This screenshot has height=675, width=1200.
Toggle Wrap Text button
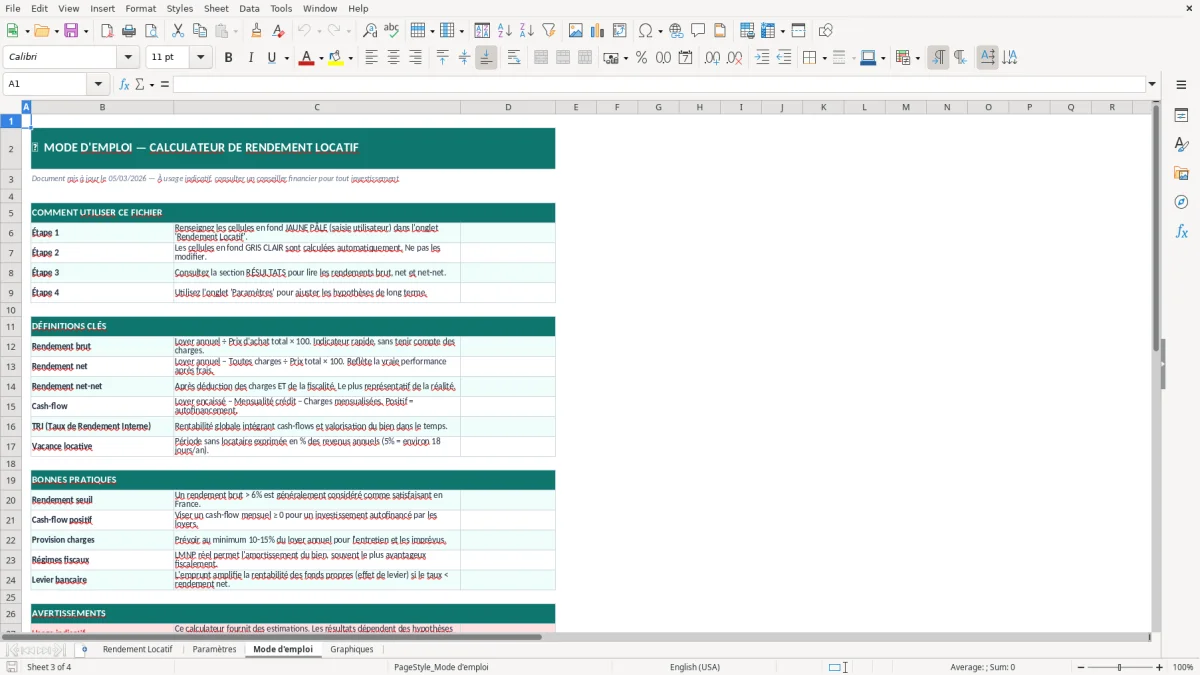coord(514,58)
